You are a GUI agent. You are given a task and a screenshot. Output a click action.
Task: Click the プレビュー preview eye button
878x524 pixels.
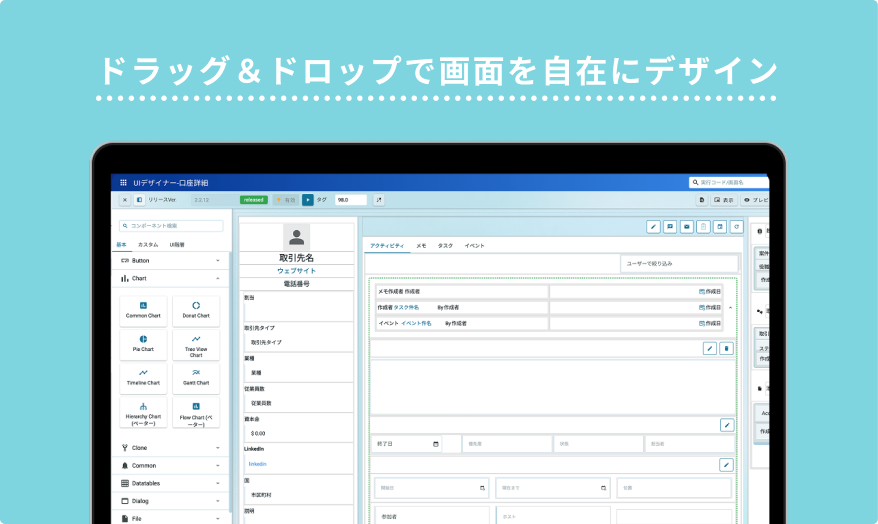[755, 200]
